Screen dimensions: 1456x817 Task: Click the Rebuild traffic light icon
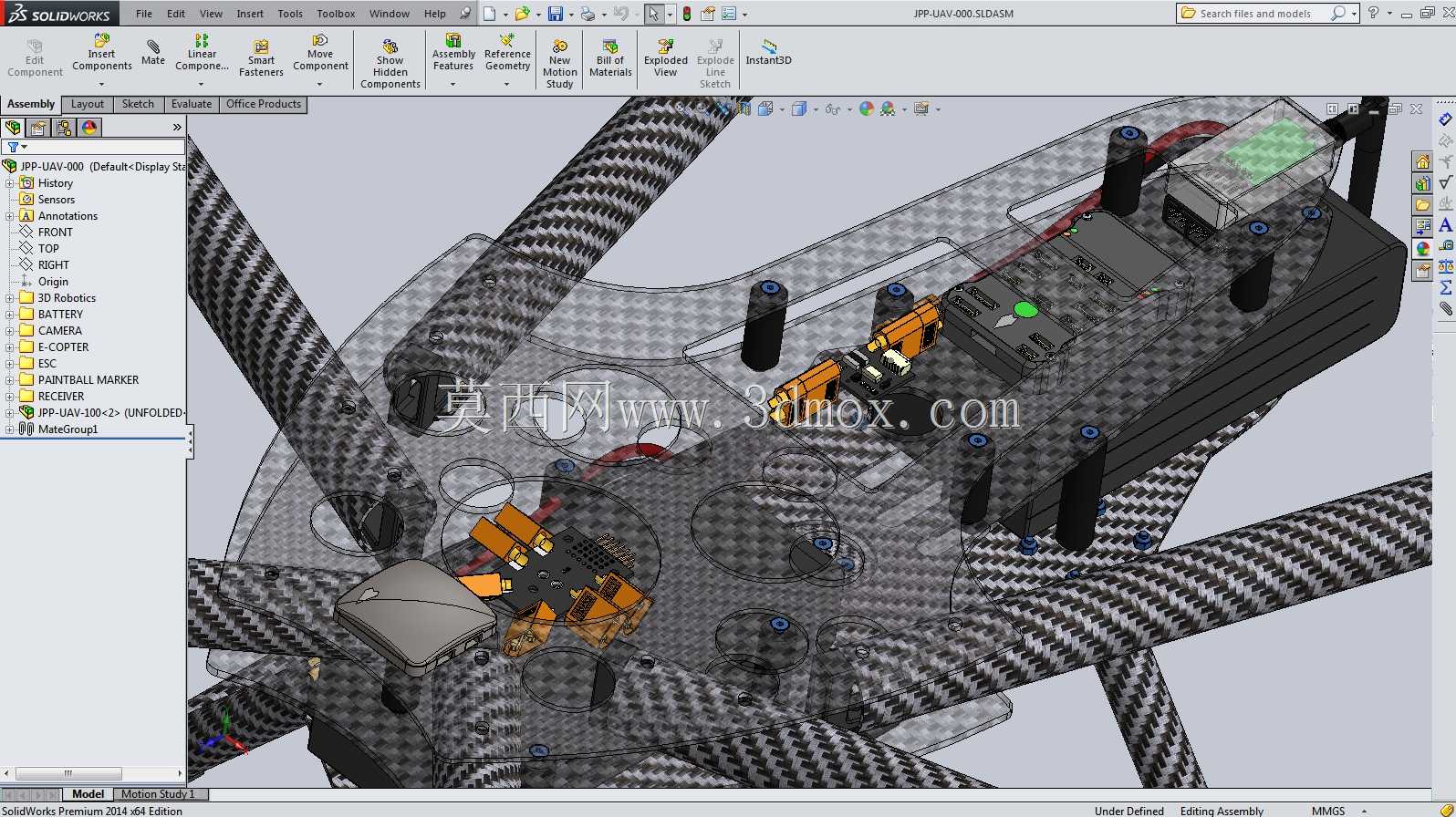(687, 14)
